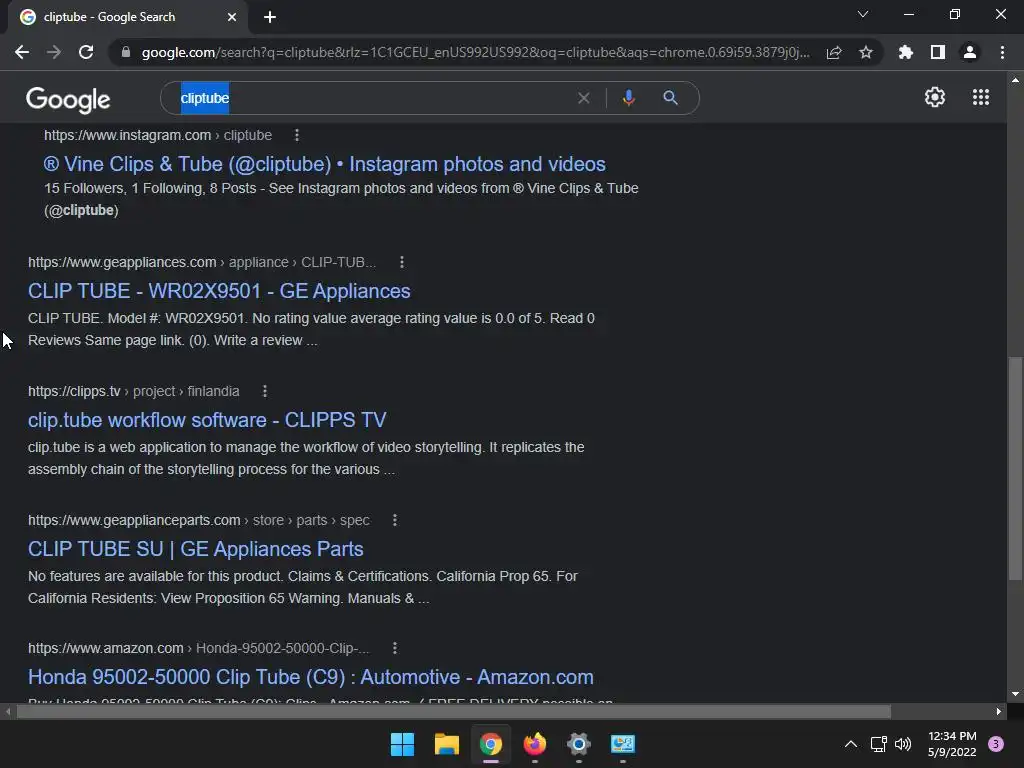1024x768 pixels.
Task: Go back using the browser back arrow
Action: pyautogui.click(x=22, y=52)
